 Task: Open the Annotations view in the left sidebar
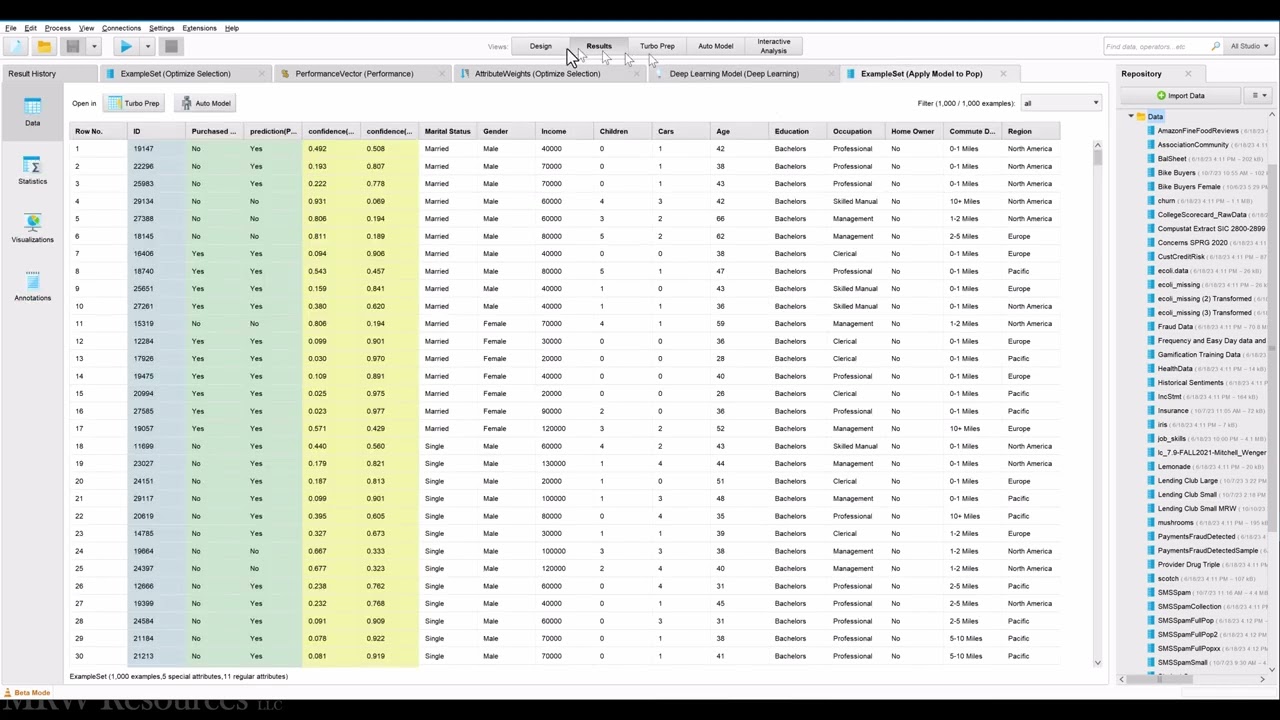point(32,286)
